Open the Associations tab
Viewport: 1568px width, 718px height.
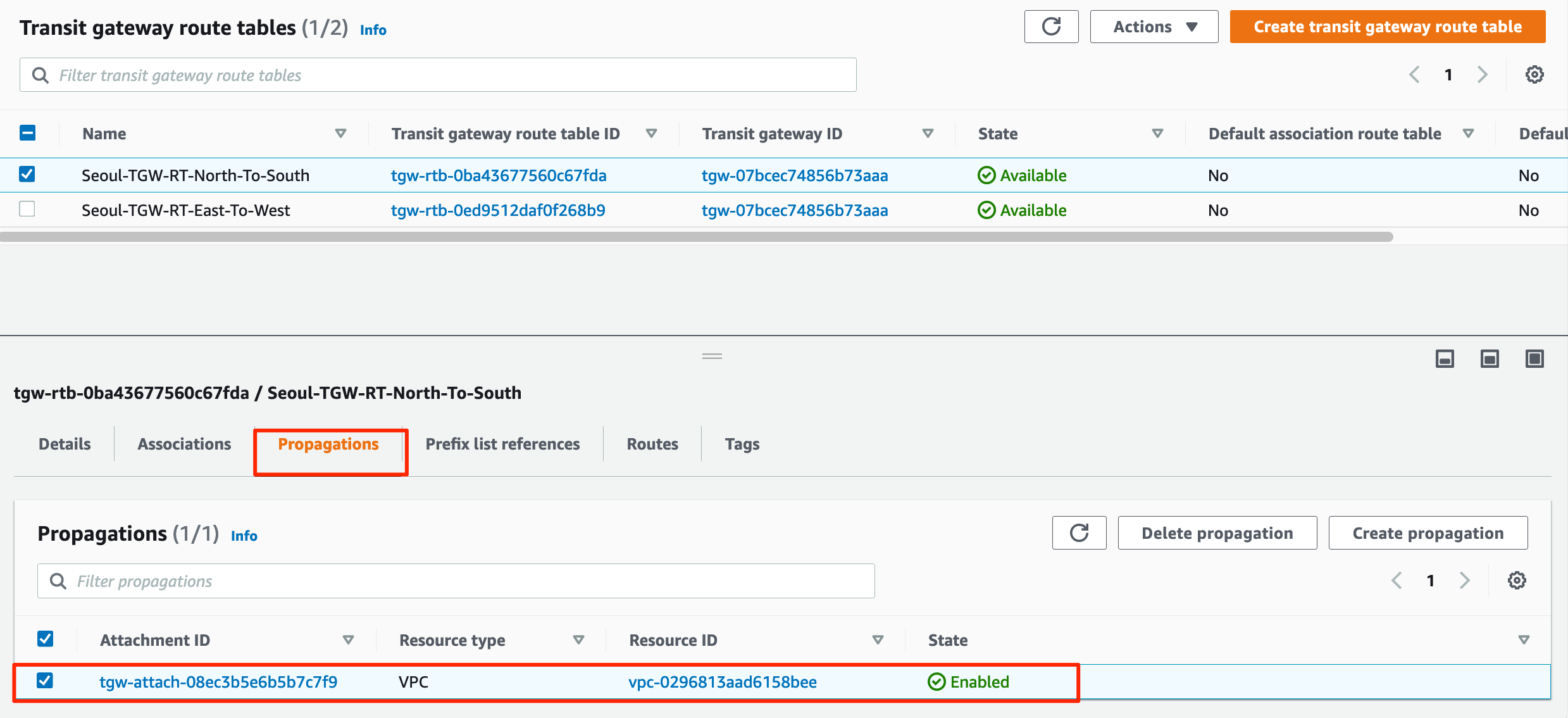(x=184, y=444)
